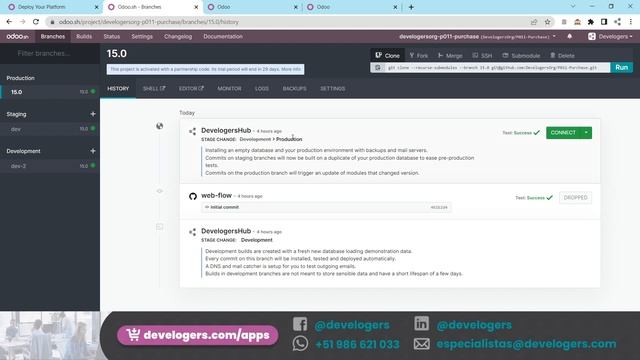Click the initial commit entry of web-flow

coord(326,207)
